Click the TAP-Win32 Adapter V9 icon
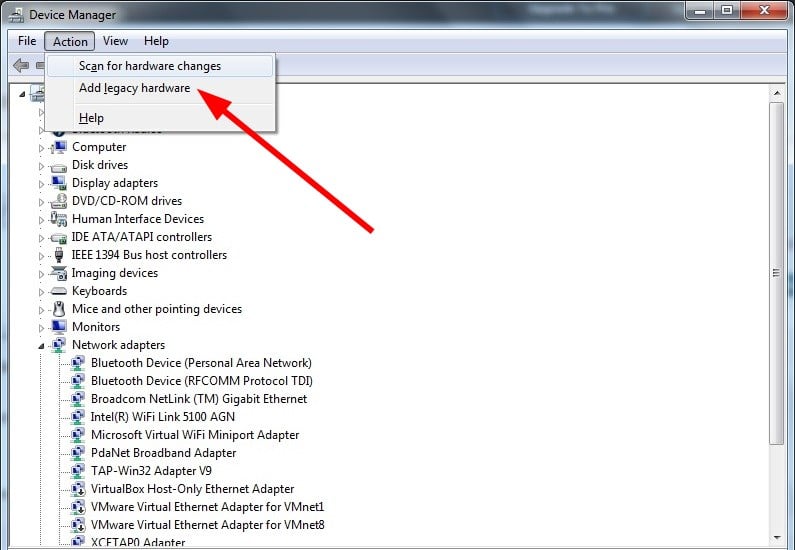 click(78, 471)
